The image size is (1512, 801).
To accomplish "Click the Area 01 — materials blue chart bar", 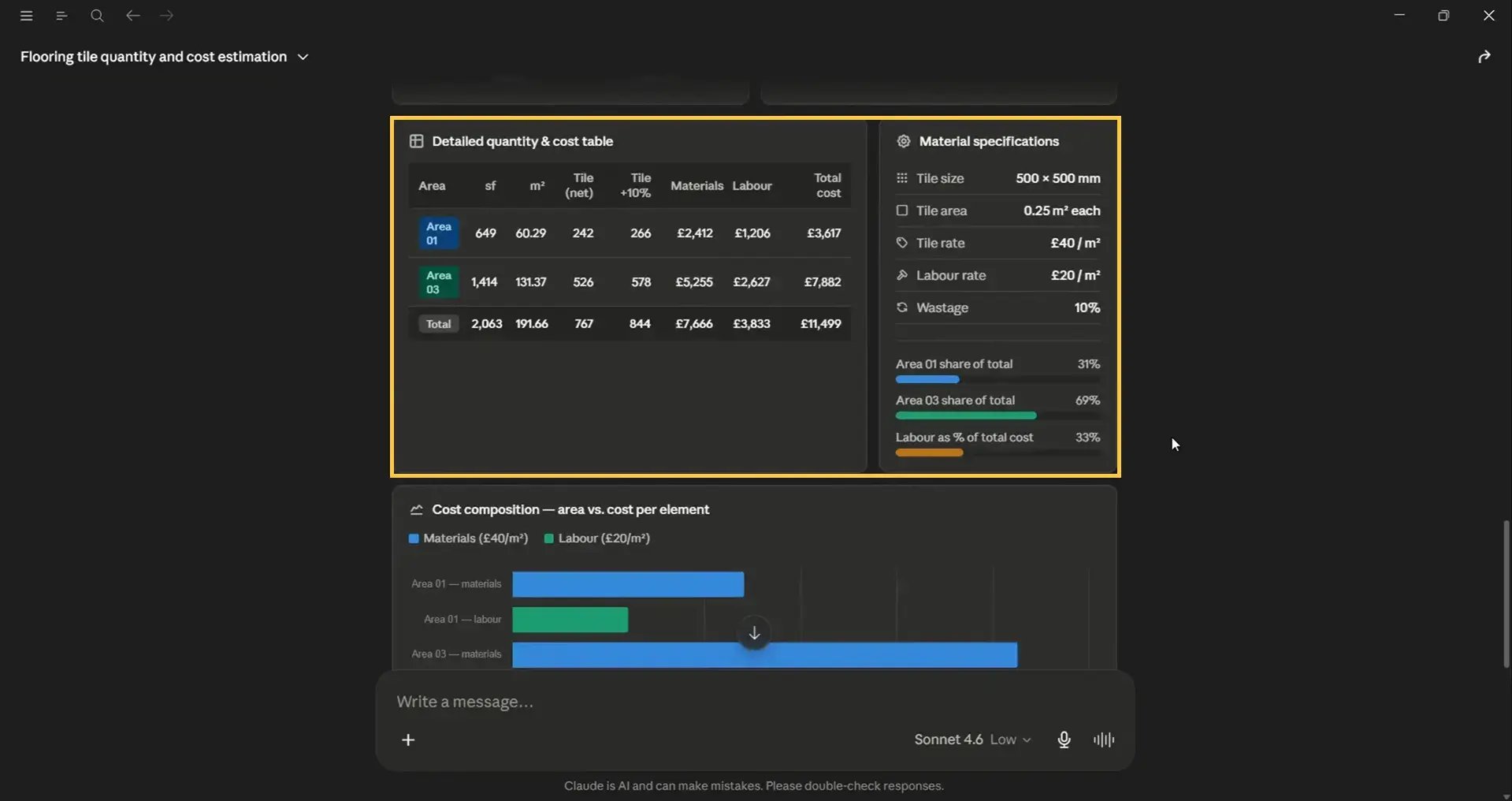I will click(x=628, y=584).
